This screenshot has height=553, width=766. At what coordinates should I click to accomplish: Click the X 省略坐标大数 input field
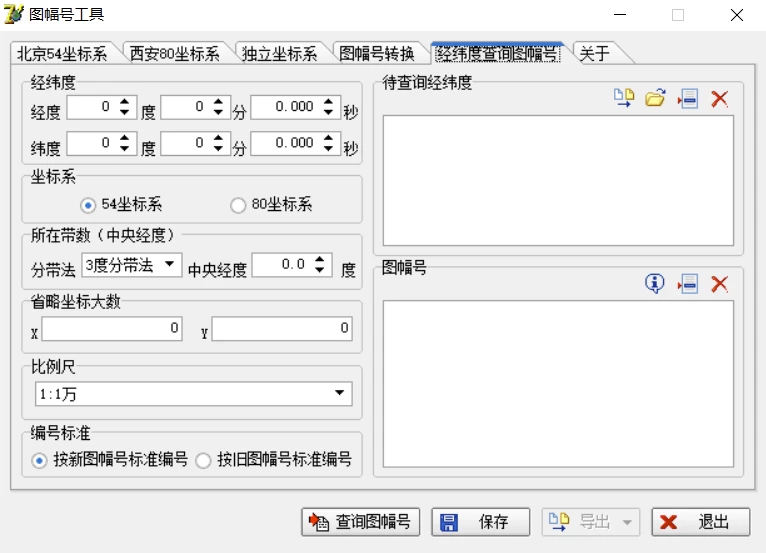tap(111, 329)
